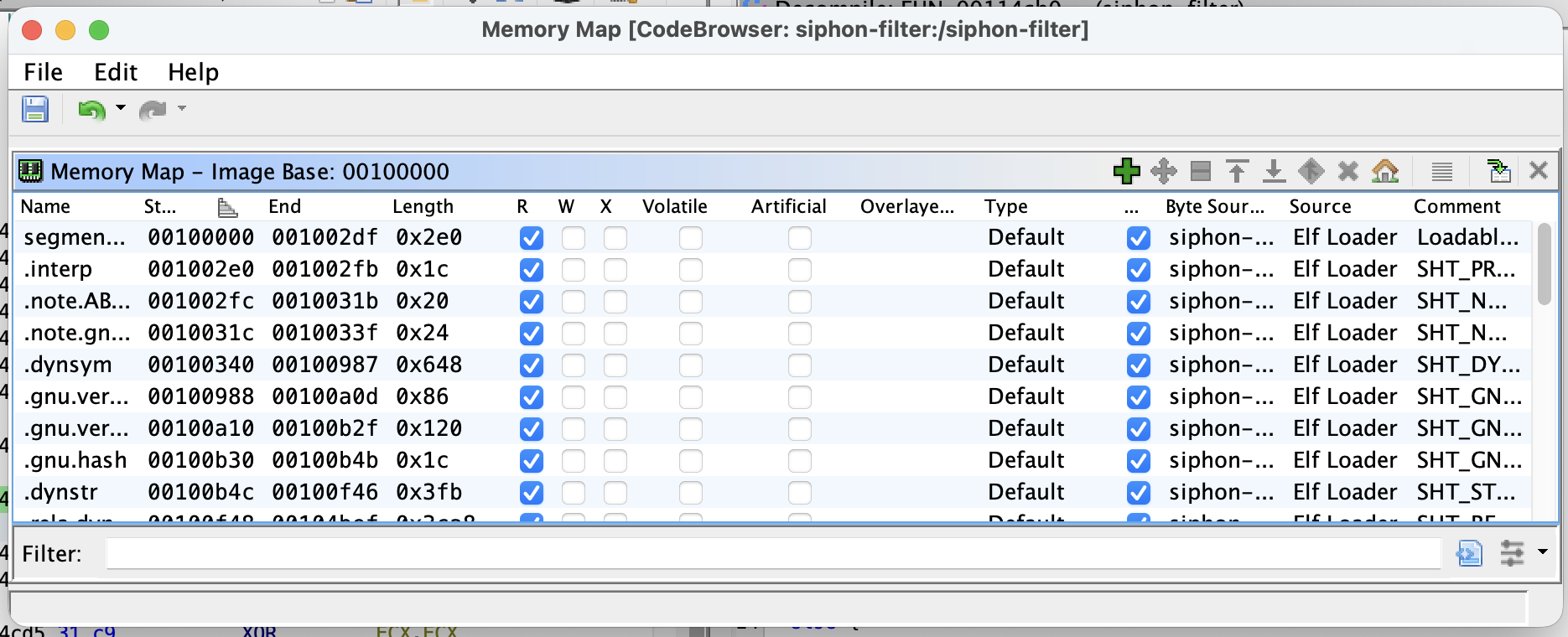Toggle Artificial checkbox for .note.AB... row
Image resolution: width=1568 pixels, height=637 pixels.
pos(800,302)
